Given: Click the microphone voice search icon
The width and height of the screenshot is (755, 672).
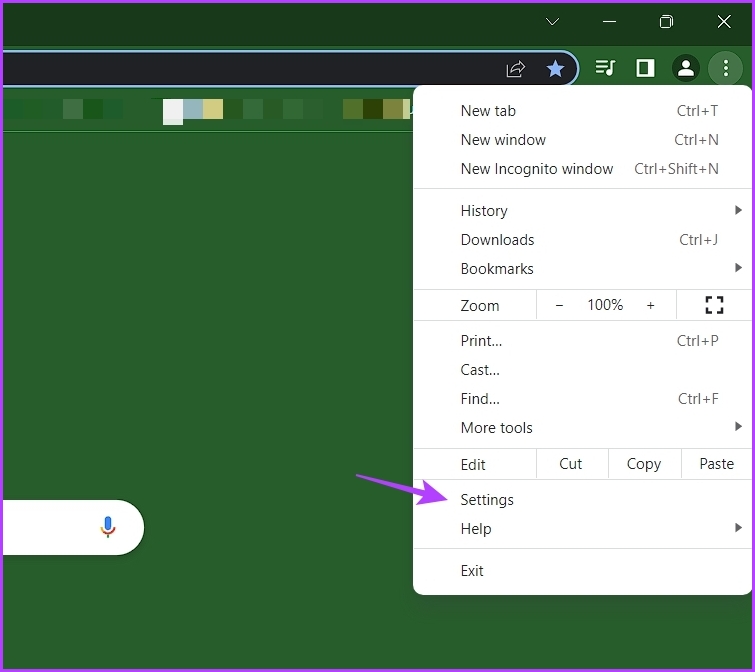Looking at the screenshot, I should [108, 527].
